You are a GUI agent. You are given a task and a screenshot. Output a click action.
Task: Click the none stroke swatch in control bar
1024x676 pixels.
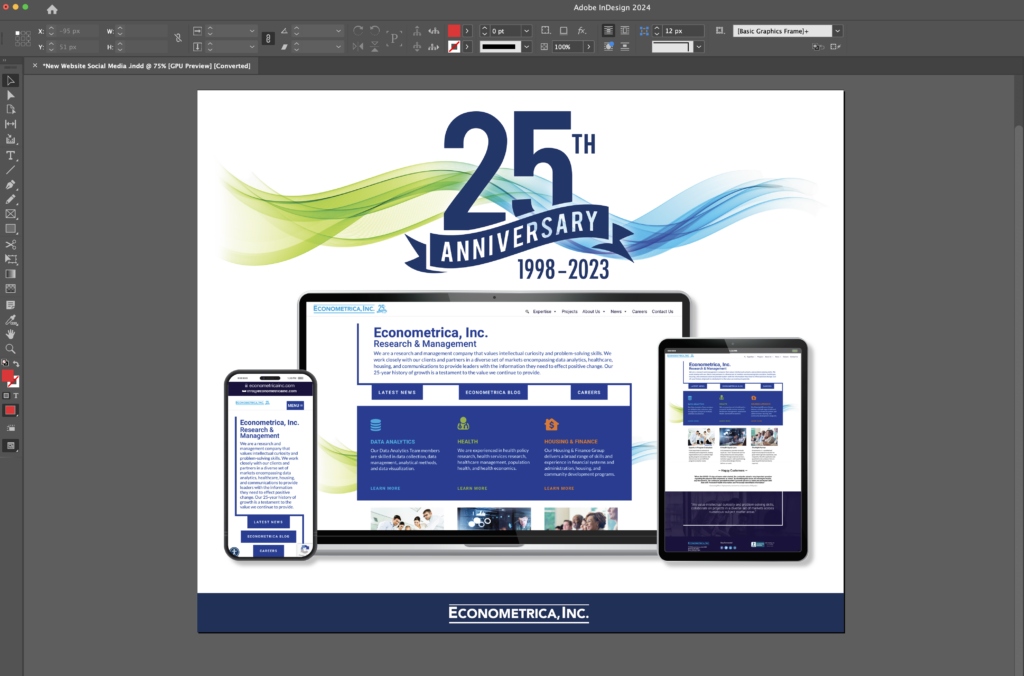pyautogui.click(x=454, y=46)
